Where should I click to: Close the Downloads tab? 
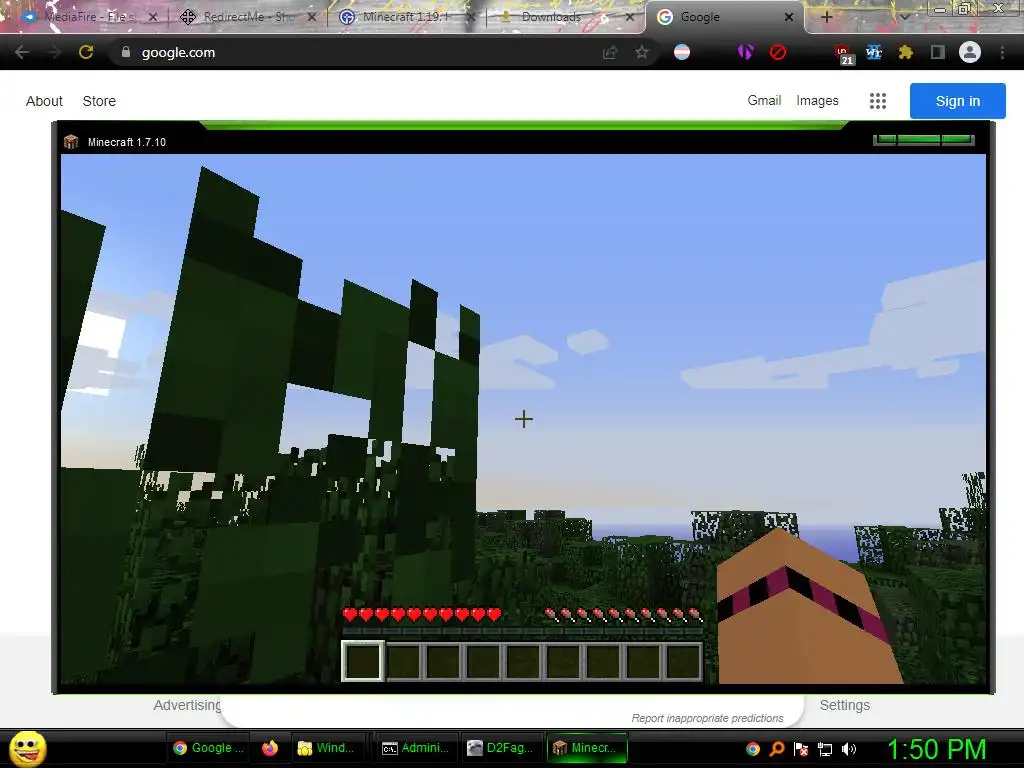tap(630, 17)
